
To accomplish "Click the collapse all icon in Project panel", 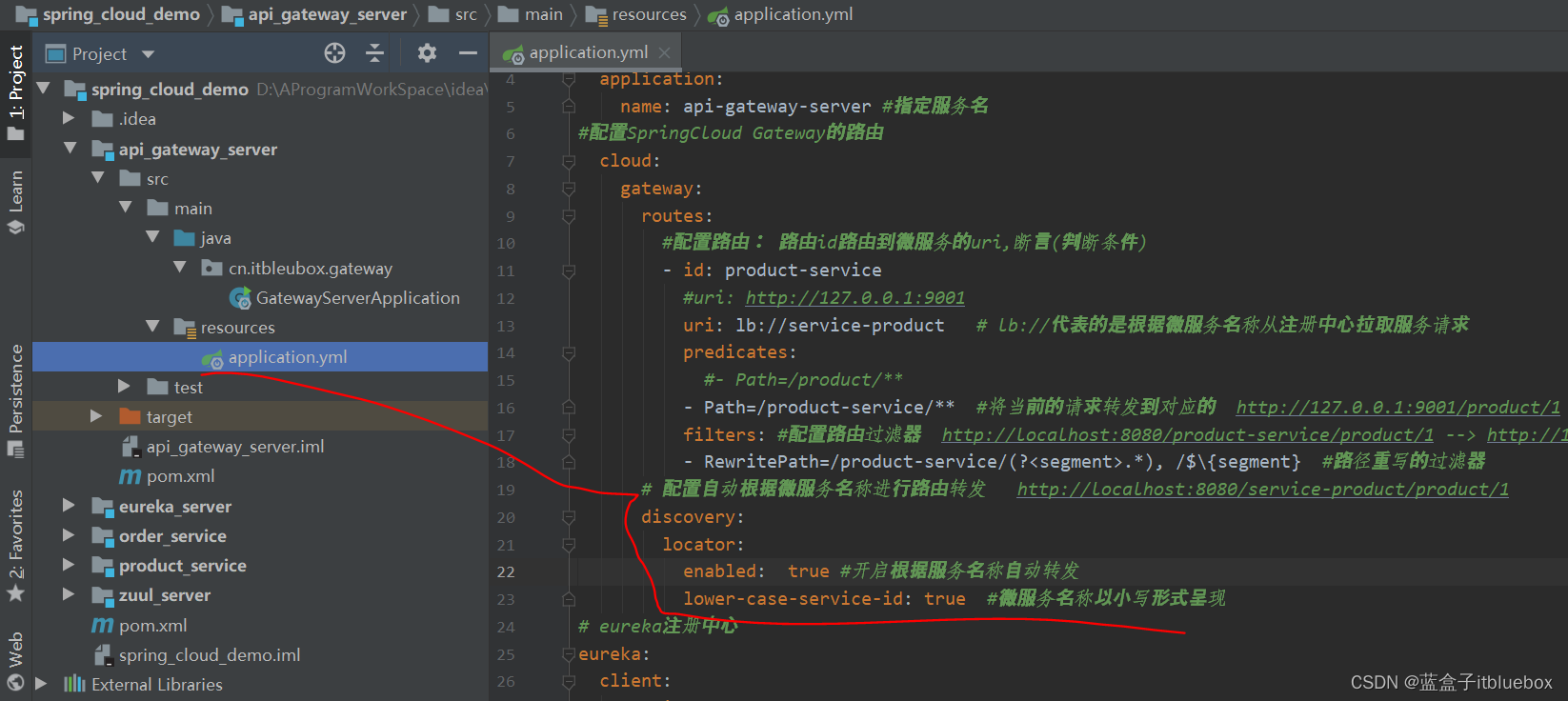I will coord(375,53).
